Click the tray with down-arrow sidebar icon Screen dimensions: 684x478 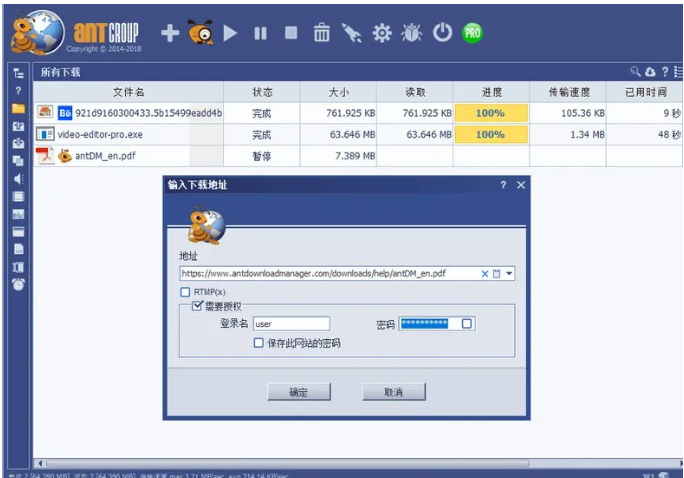click(x=18, y=143)
